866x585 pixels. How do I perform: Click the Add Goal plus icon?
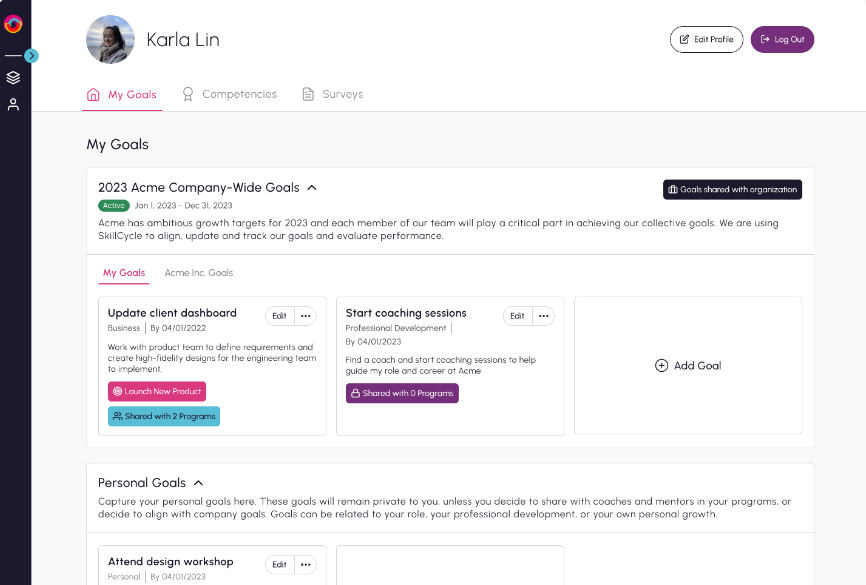661,366
